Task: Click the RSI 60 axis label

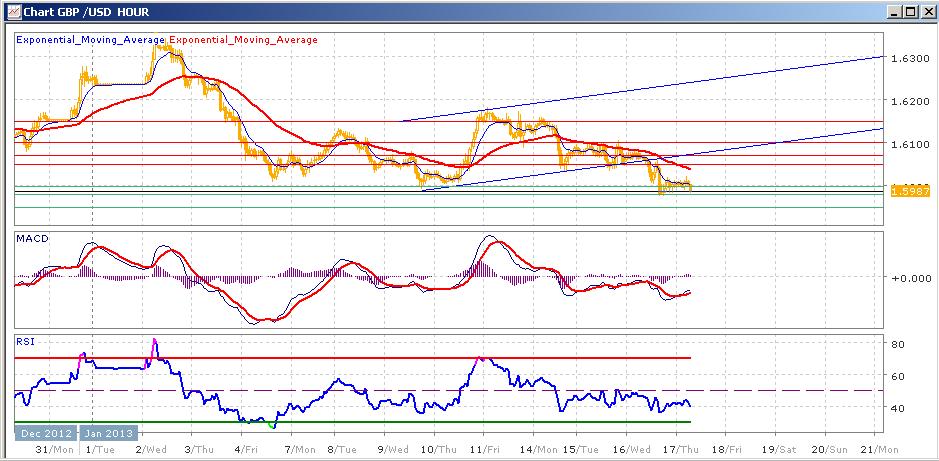Action: coord(897,376)
